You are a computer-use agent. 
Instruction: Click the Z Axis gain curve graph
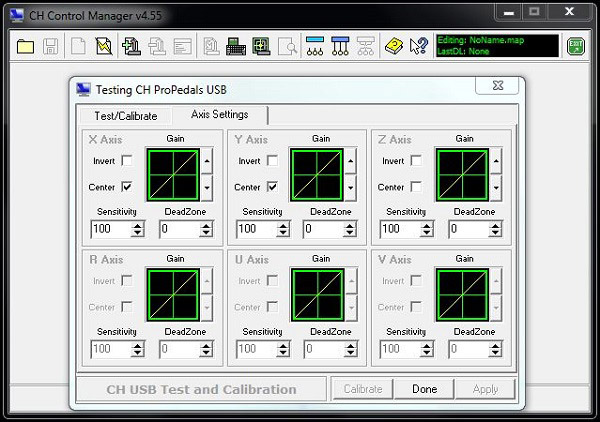(462, 175)
